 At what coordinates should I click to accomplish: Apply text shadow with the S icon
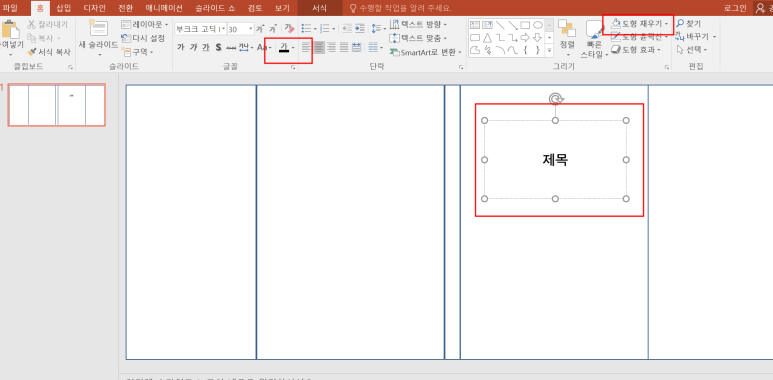[218, 47]
